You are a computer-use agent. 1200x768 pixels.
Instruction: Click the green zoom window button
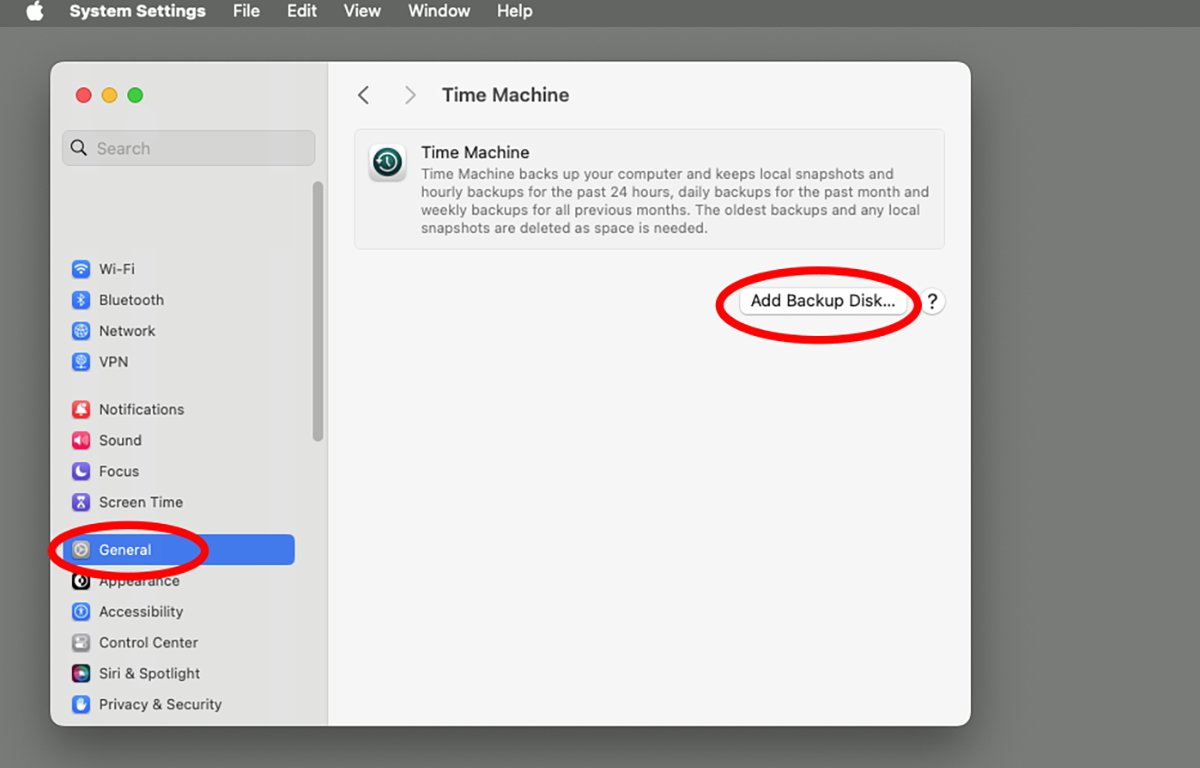(136, 95)
